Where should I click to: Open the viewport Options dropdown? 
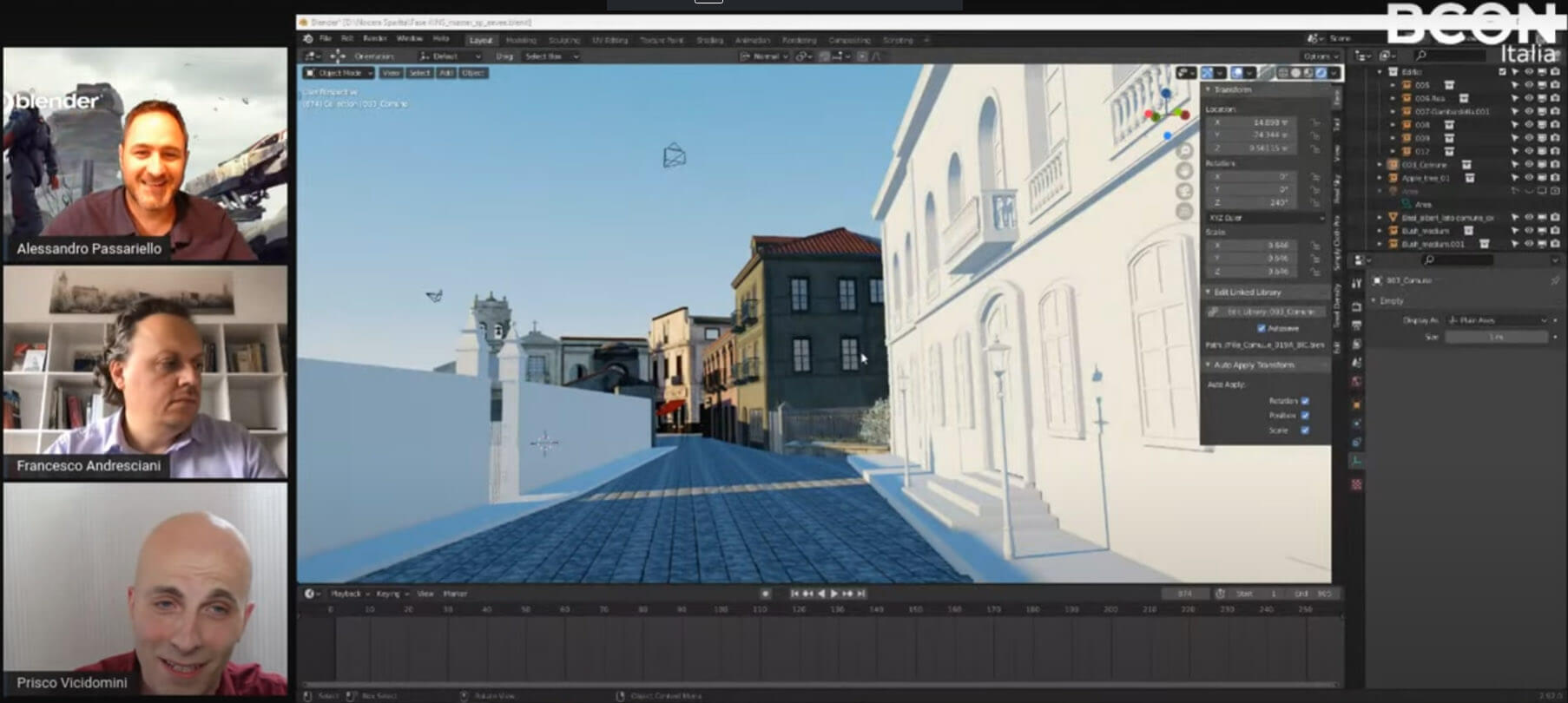1321,56
